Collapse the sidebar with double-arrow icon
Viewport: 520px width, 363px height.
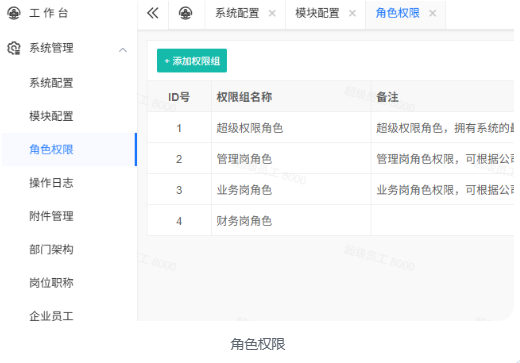click(x=153, y=13)
